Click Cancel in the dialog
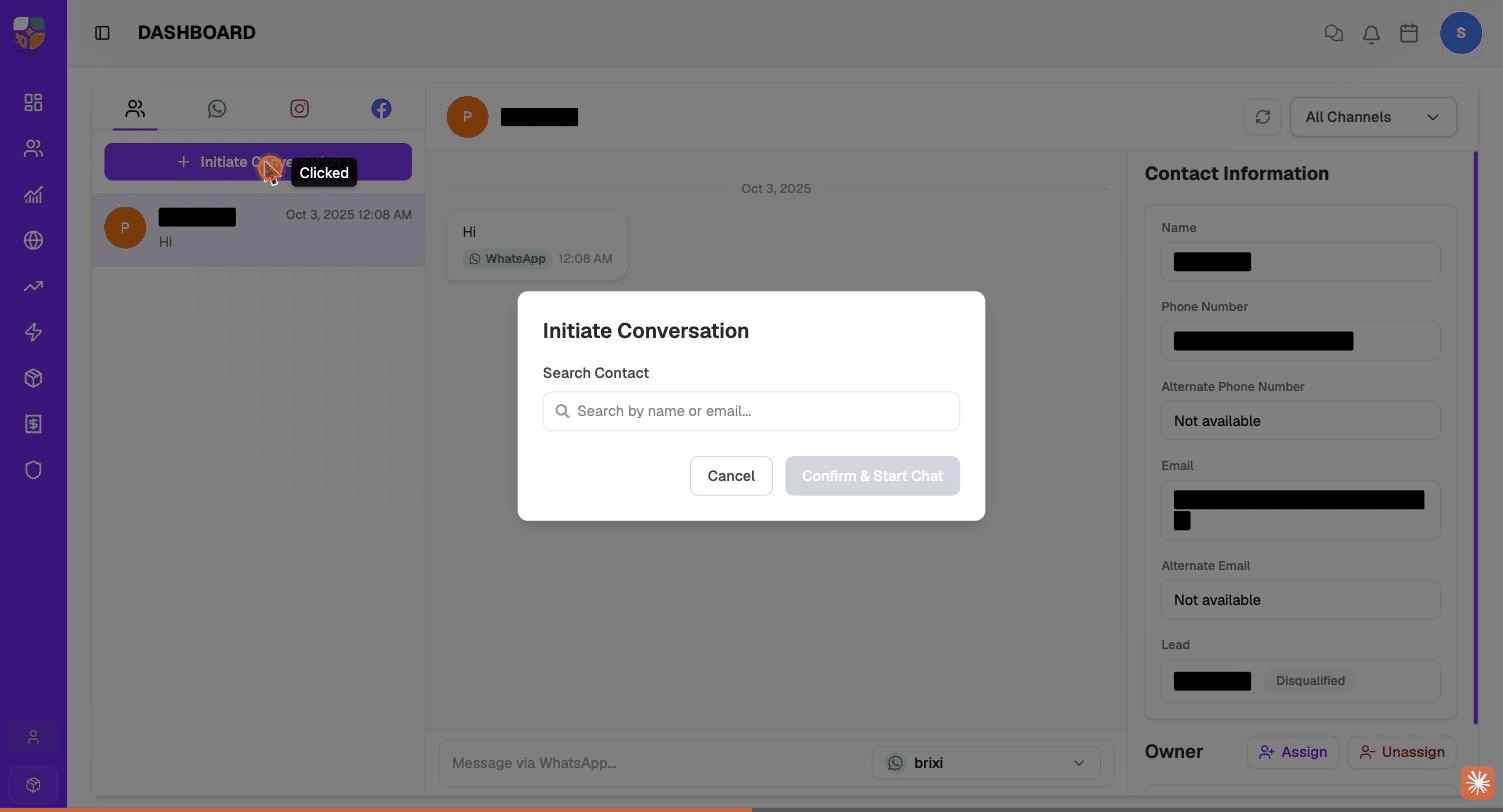The height and width of the screenshot is (812, 1503). pyautogui.click(x=731, y=476)
